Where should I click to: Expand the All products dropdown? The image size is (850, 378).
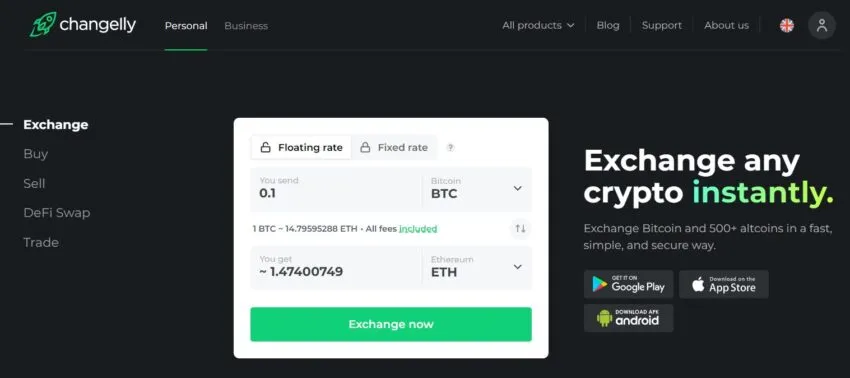click(x=538, y=25)
